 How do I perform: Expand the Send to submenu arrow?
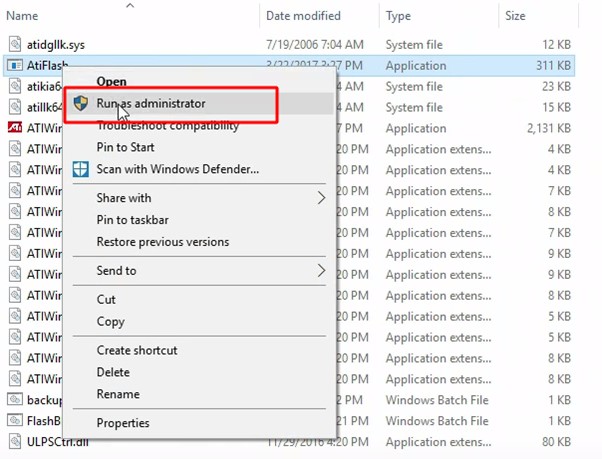click(321, 271)
